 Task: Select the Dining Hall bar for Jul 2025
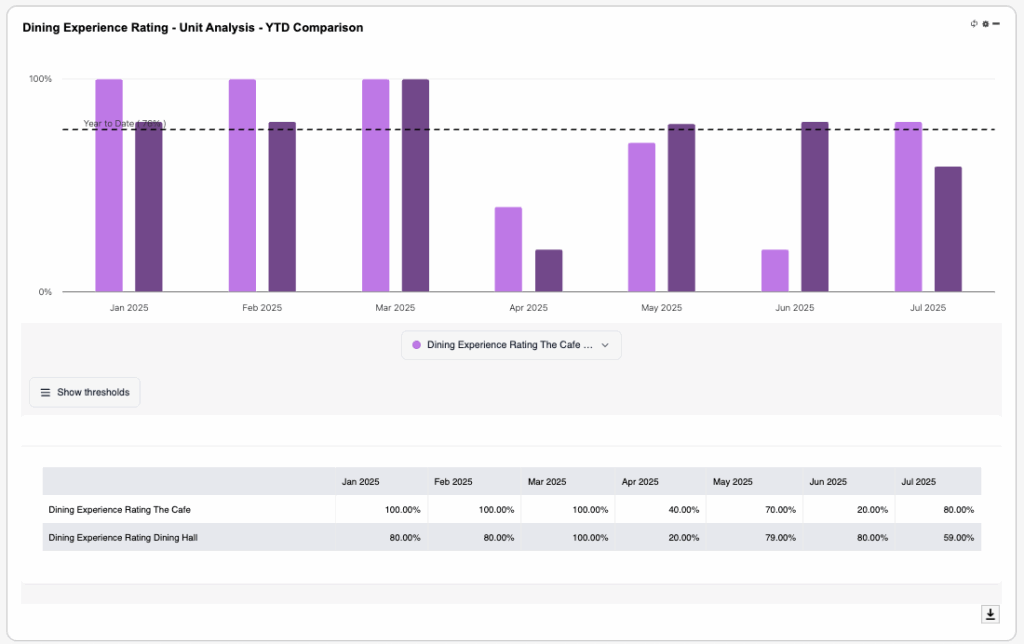948,229
